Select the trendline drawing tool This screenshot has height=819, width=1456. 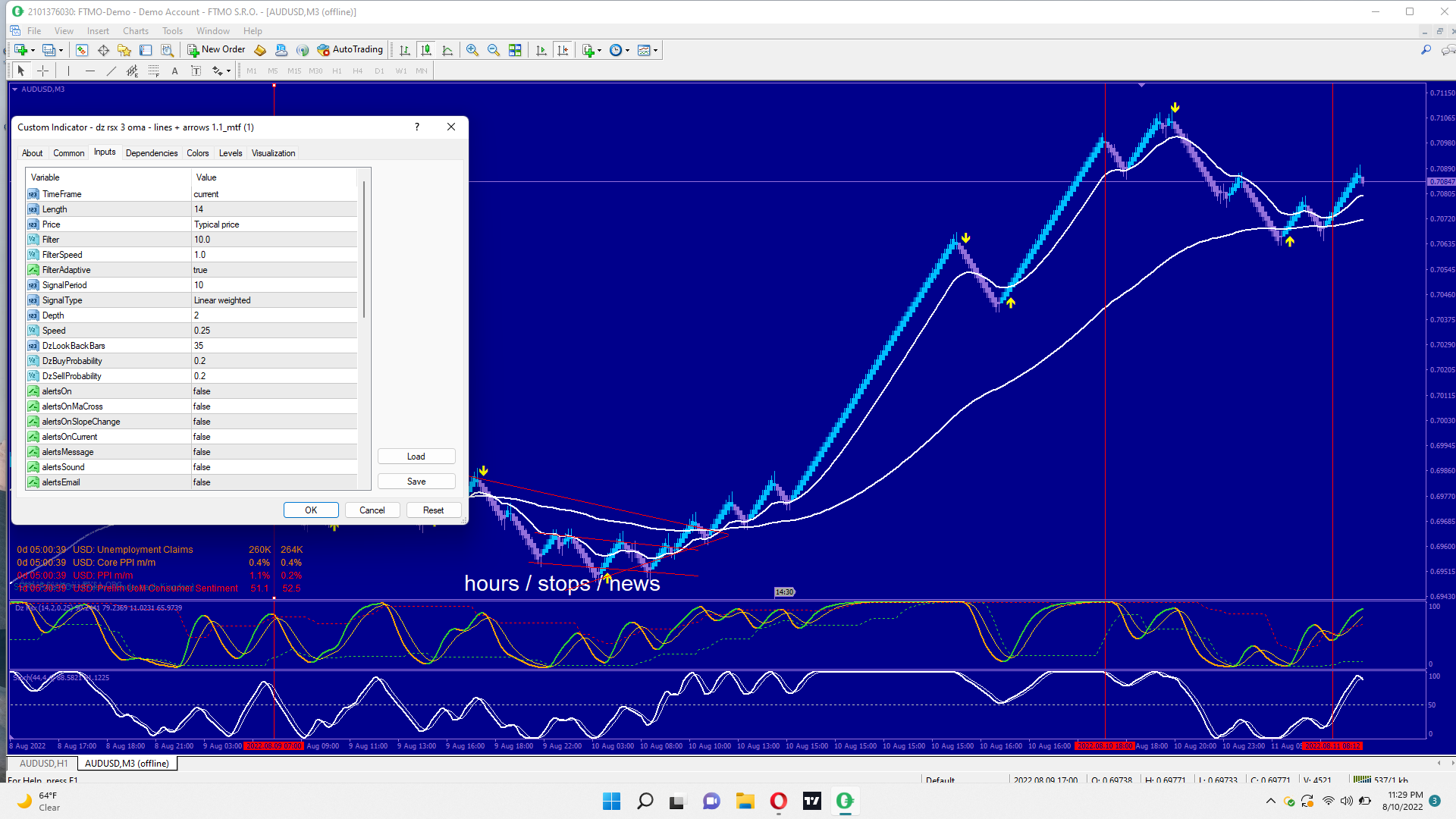(x=111, y=71)
